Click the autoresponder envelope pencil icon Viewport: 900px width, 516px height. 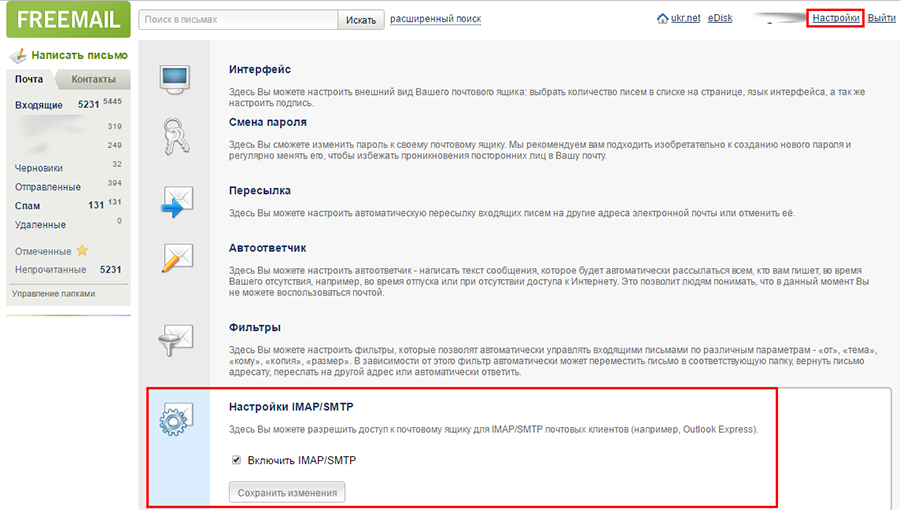tap(177, 258)
